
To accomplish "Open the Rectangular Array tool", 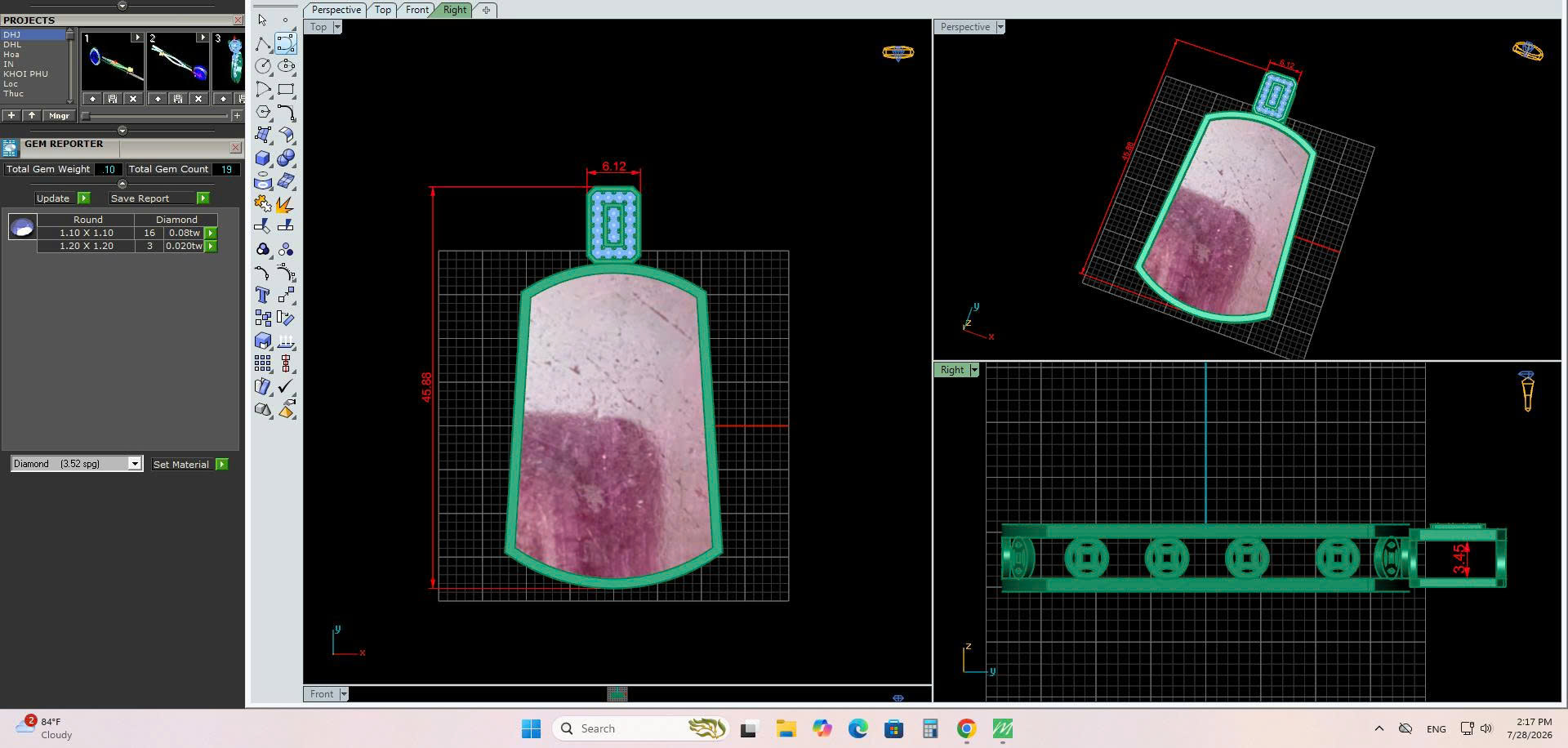I will click(x=263, y=363).
